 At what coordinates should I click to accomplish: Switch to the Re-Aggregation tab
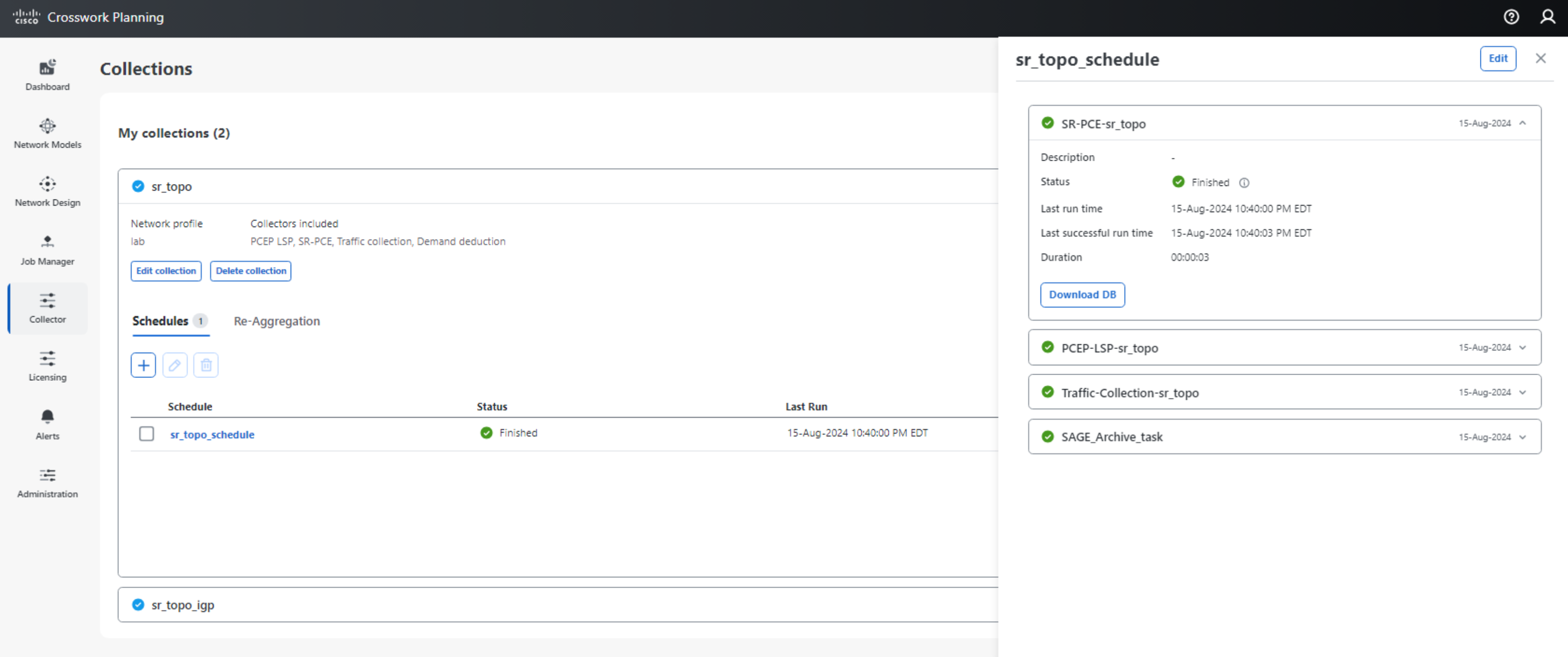(x=276, y=321)
